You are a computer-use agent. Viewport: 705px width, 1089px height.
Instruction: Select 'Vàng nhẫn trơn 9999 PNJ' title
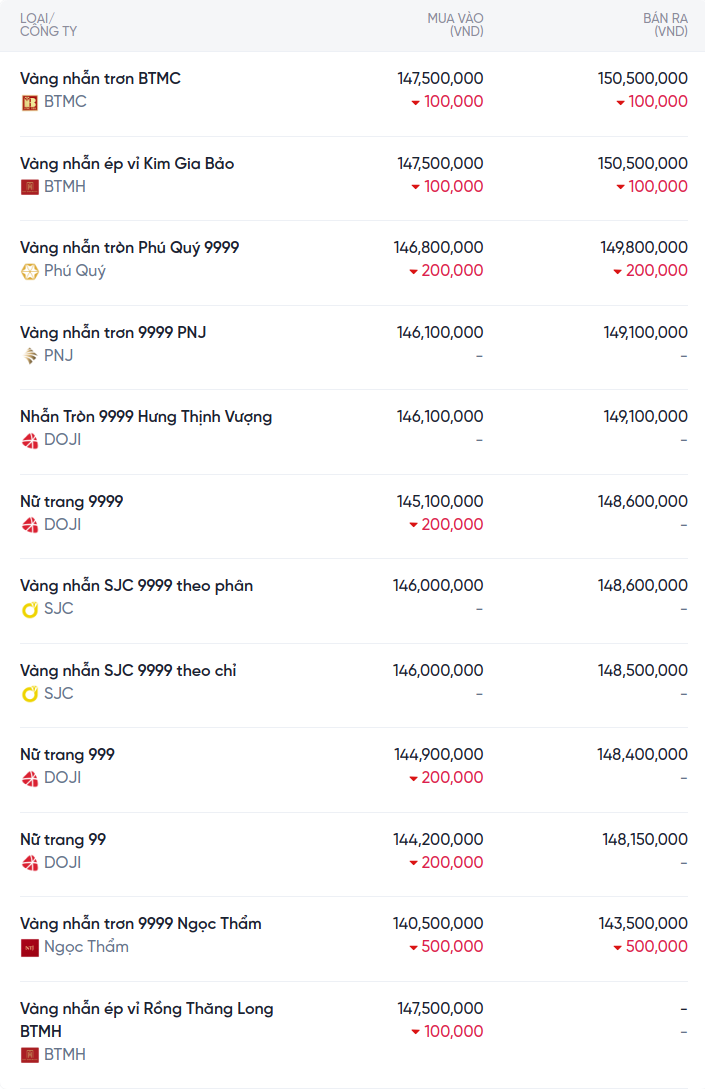point(113,332)
